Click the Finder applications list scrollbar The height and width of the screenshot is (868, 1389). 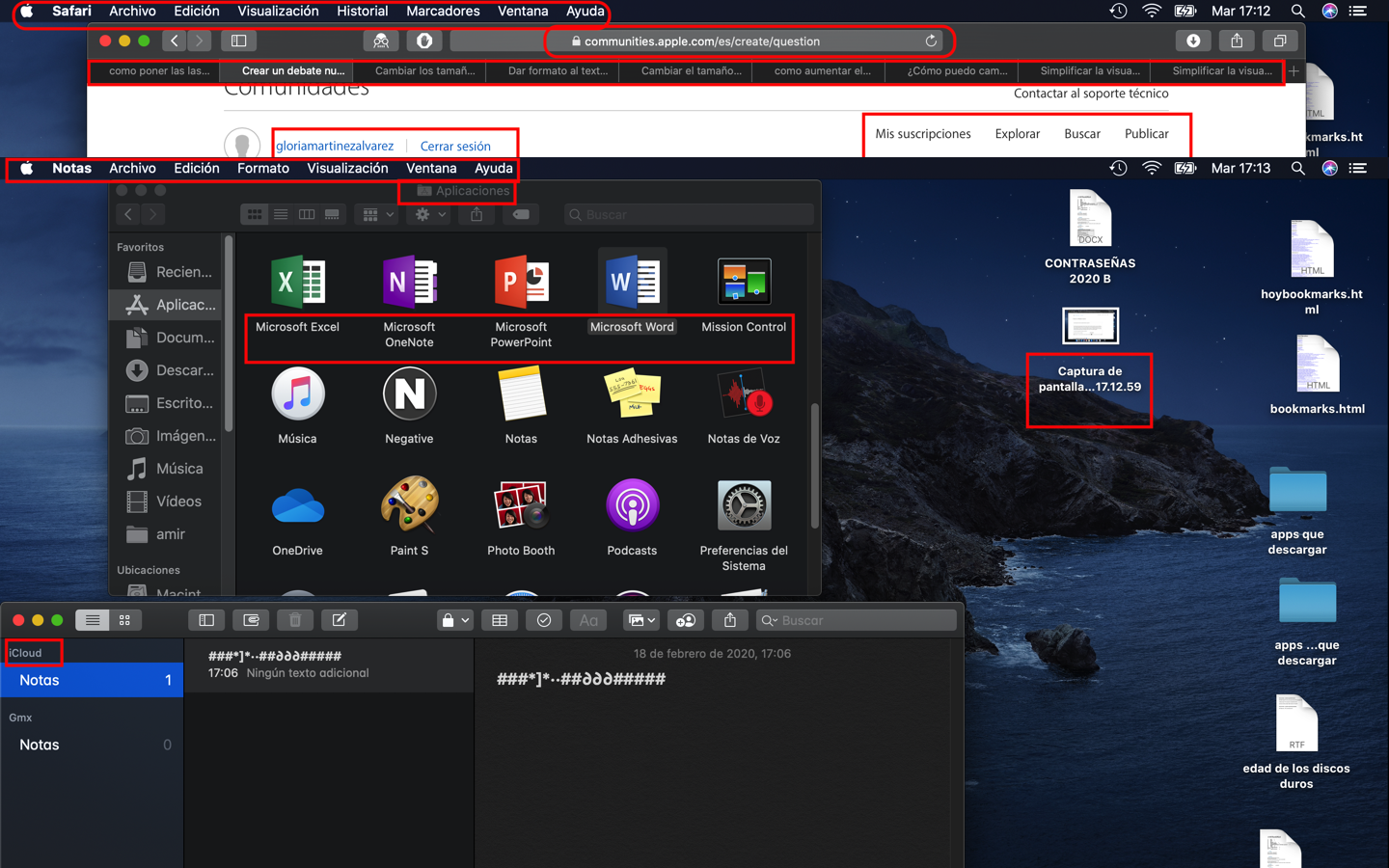(815, 466)
